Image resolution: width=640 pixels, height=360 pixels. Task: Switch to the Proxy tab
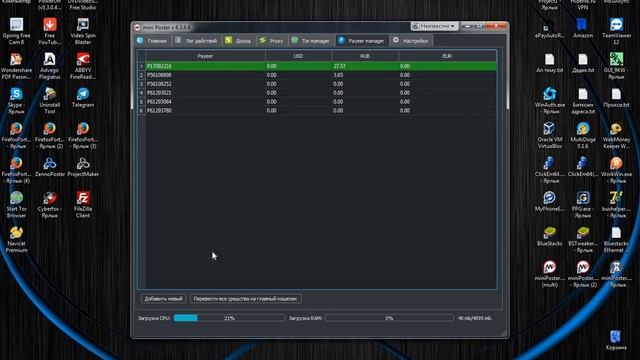click(271, 41)
